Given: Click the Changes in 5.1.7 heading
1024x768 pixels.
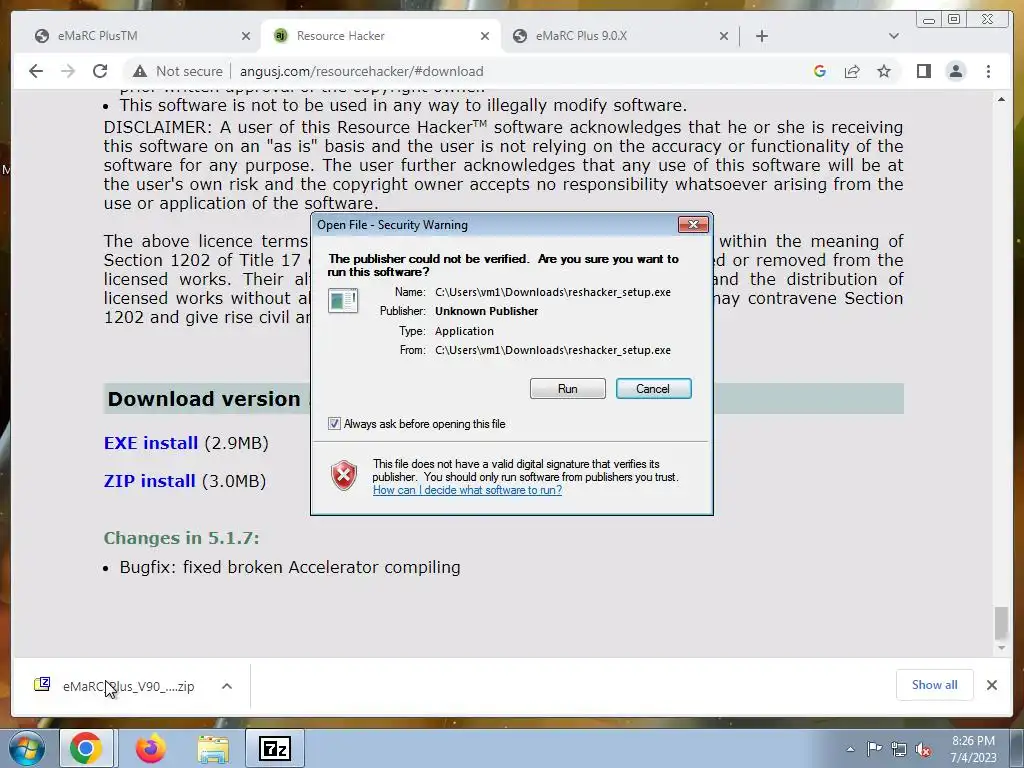Looking at the screenshot, I should pyautogui.click(x=182, y=538).
